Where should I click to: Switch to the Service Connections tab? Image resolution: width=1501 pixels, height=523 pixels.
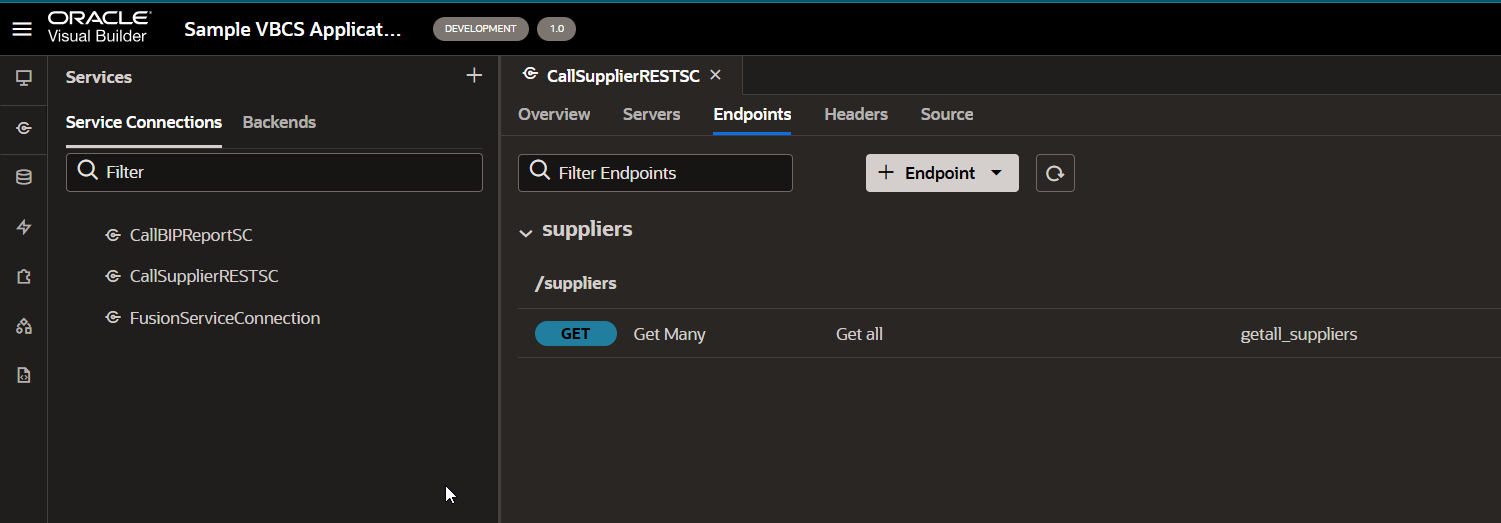coord(144,122)
